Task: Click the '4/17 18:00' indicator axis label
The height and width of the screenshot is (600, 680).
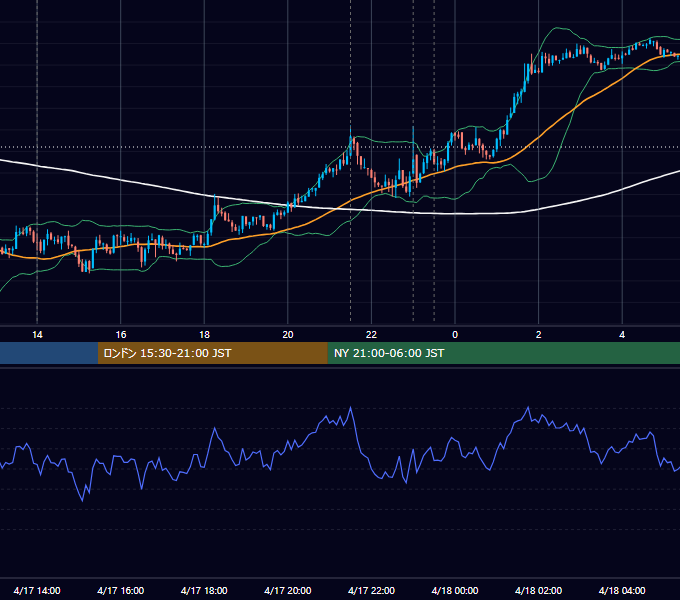Action: 204,590
